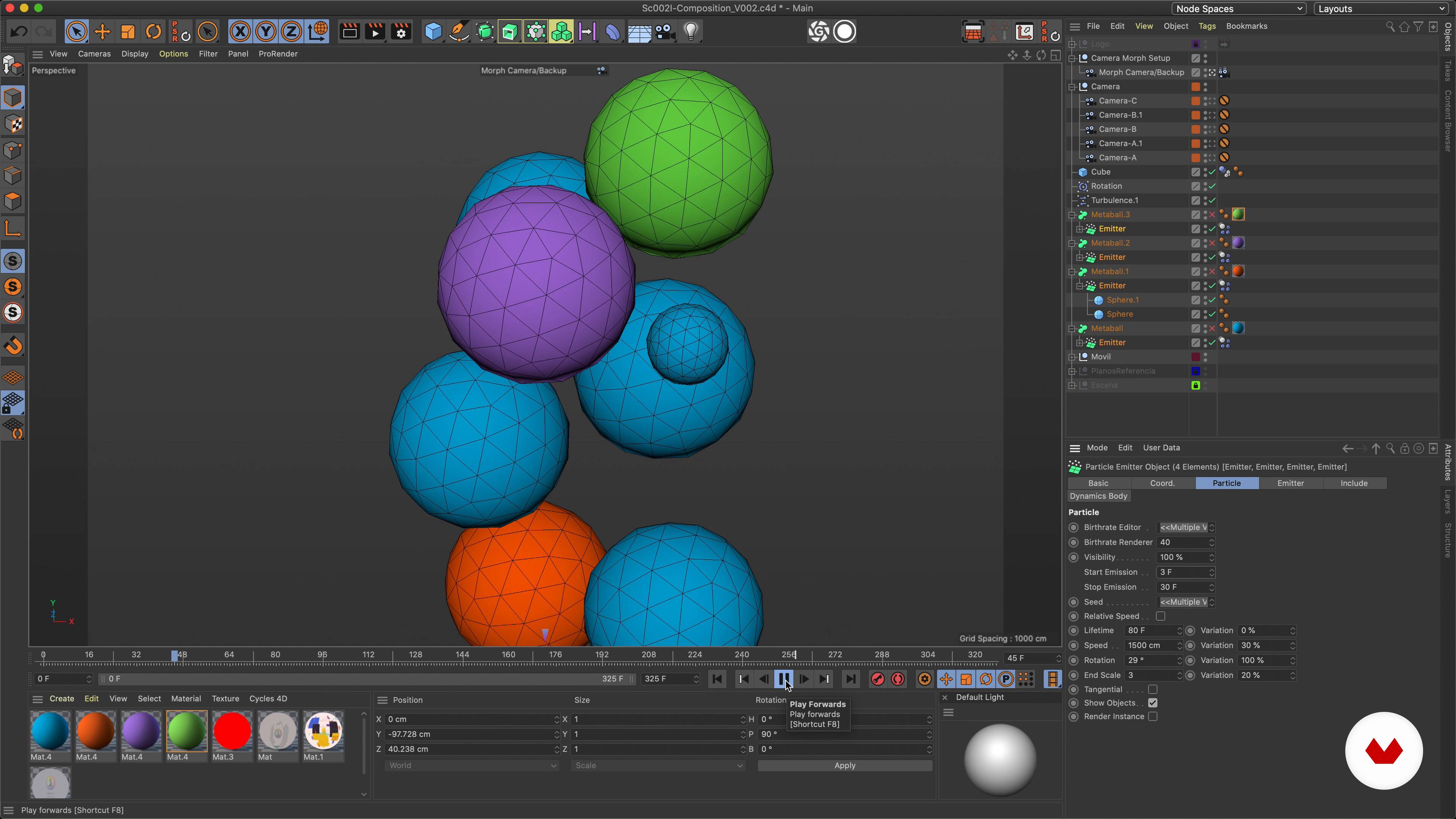This screenshot has width=1456, height=819.
Task: Open ProRender menu
Action: (x=278, y=54)
